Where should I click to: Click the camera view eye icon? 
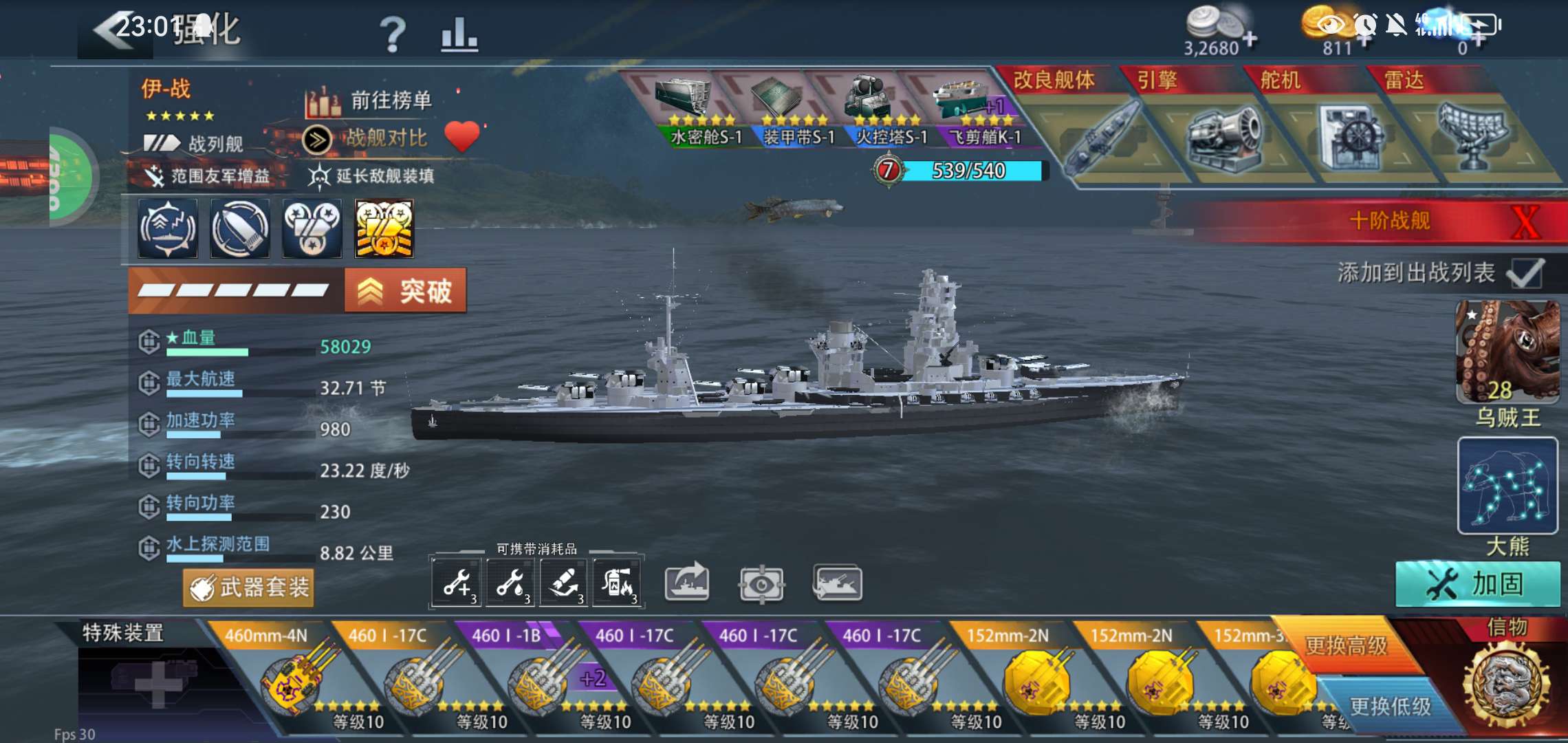(x=761, y=584)
